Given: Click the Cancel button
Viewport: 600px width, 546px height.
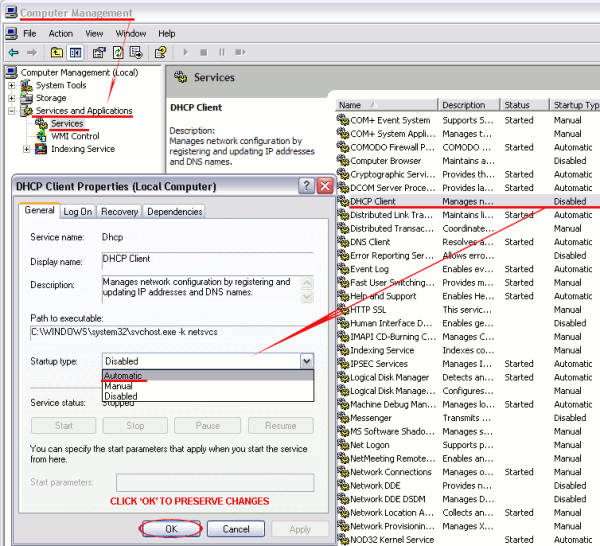Looking at the screenshot, I should tap(236, 529).
